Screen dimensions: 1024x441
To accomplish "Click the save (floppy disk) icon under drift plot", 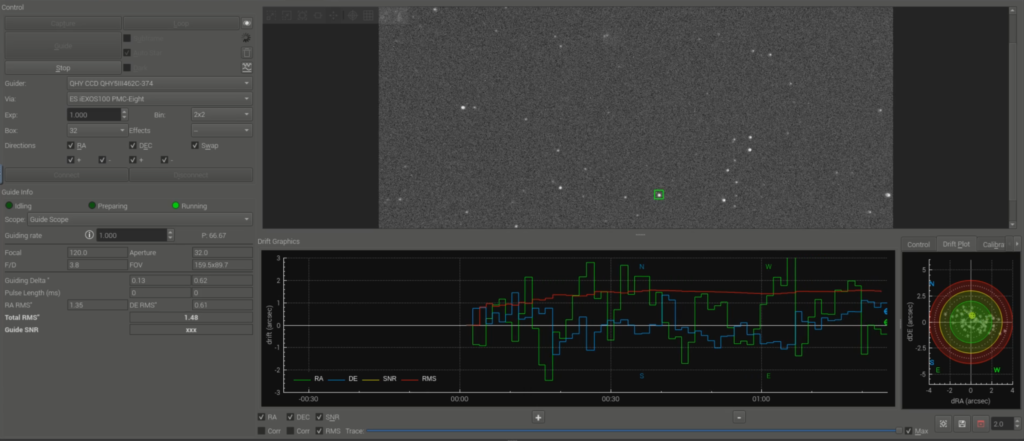I will click(961, 423).
